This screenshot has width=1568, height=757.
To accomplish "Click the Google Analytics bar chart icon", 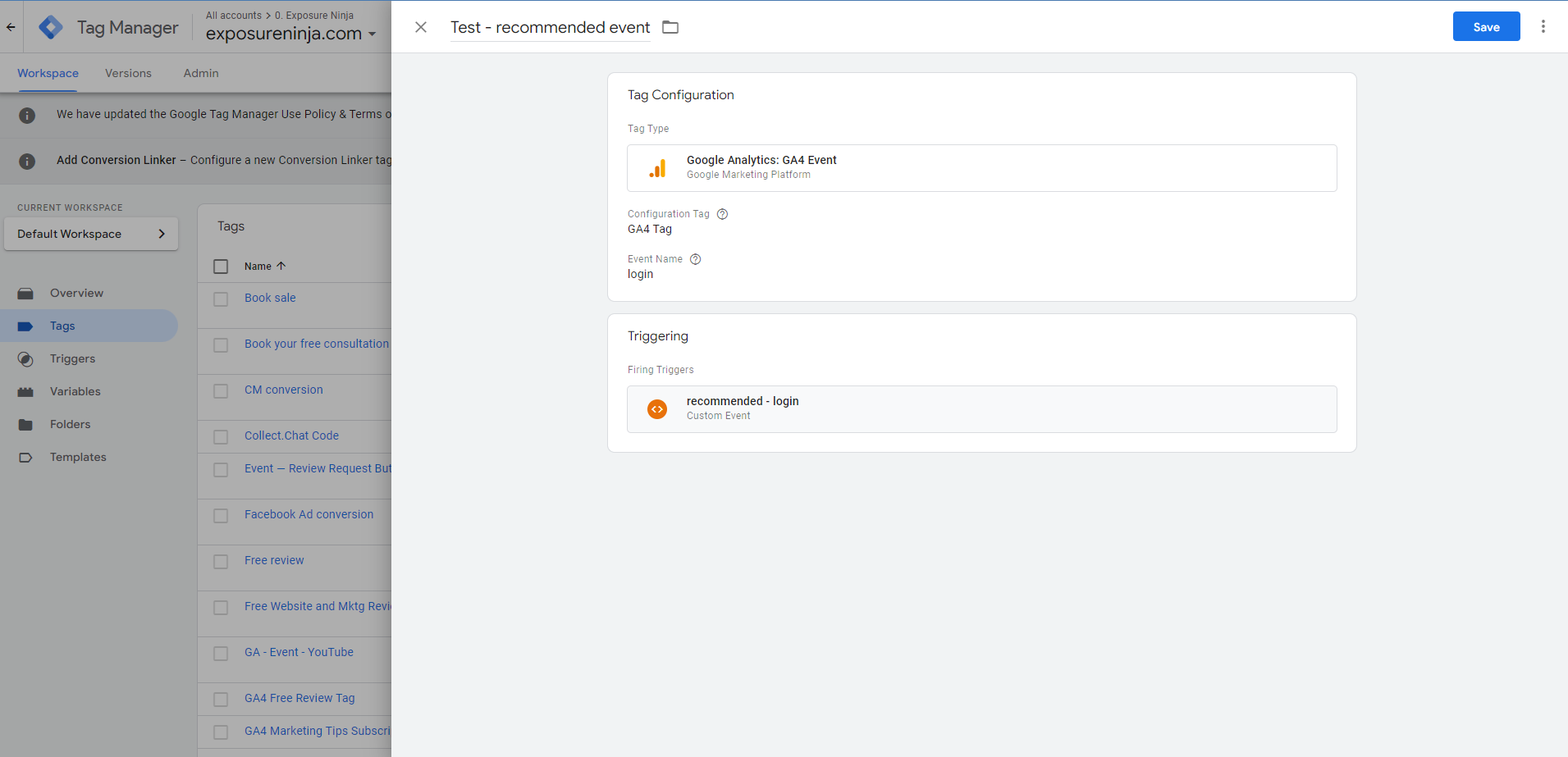I will tap(657, 168).
